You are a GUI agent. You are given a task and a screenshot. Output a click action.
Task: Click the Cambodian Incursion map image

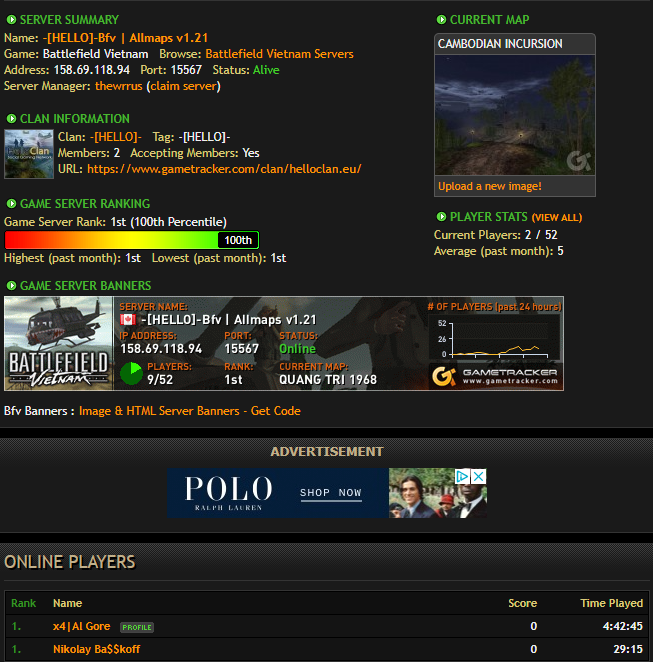tap(515, 115)
